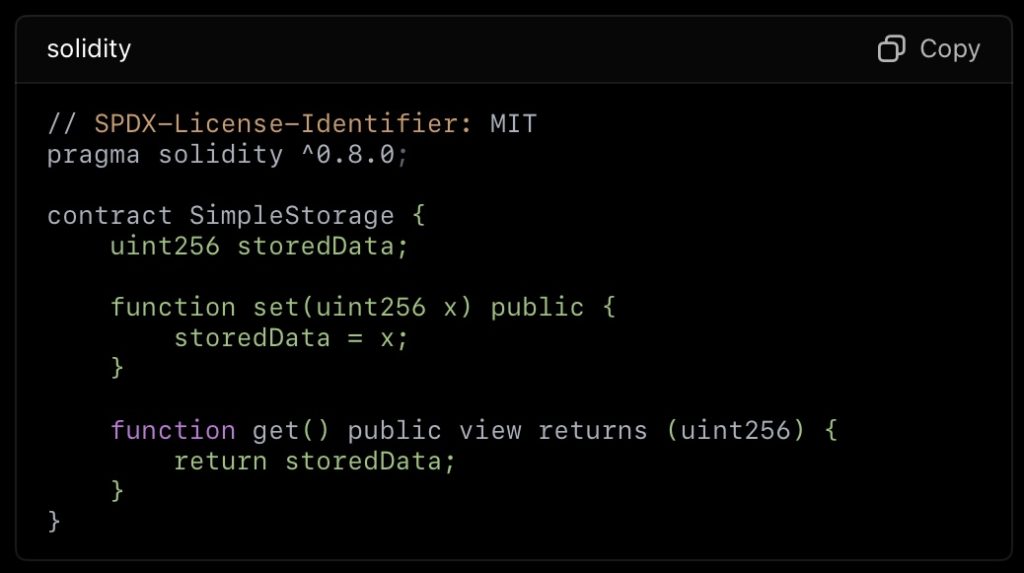Click the green function keyword before set

pyautogui.click(x=172, y=307)
